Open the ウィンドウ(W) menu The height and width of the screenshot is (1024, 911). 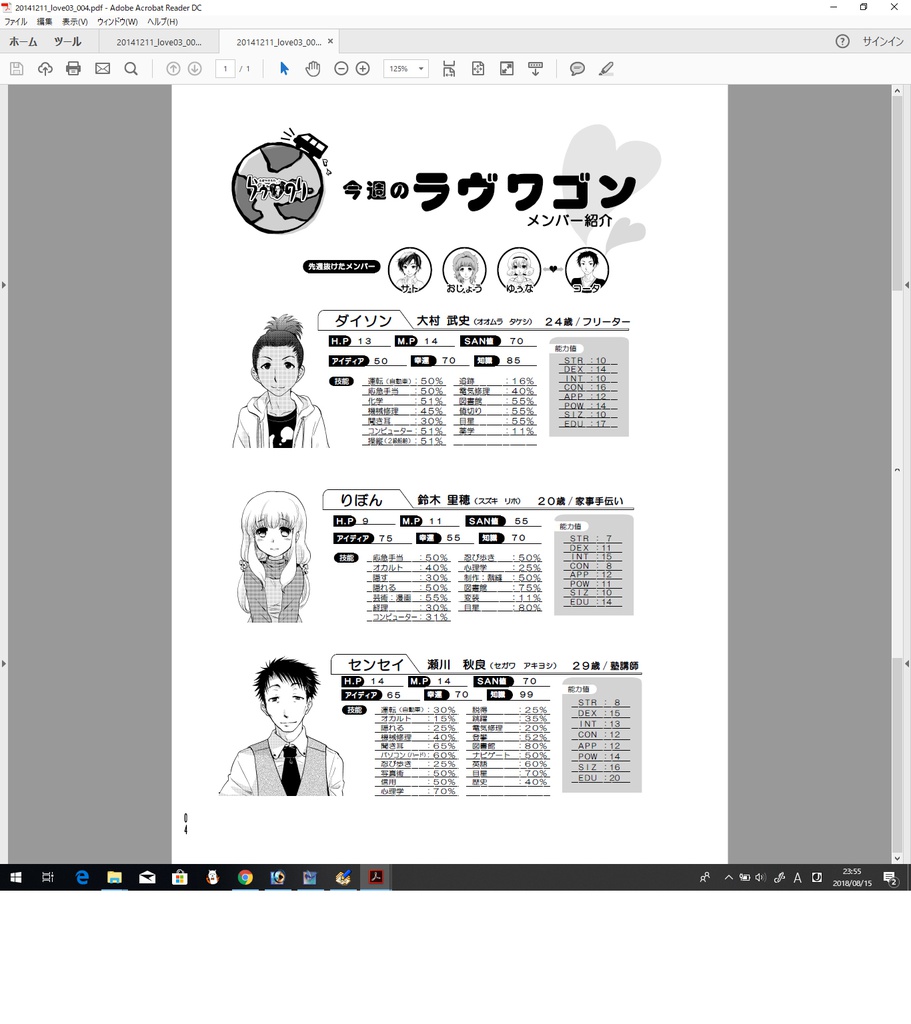(118, 22)
